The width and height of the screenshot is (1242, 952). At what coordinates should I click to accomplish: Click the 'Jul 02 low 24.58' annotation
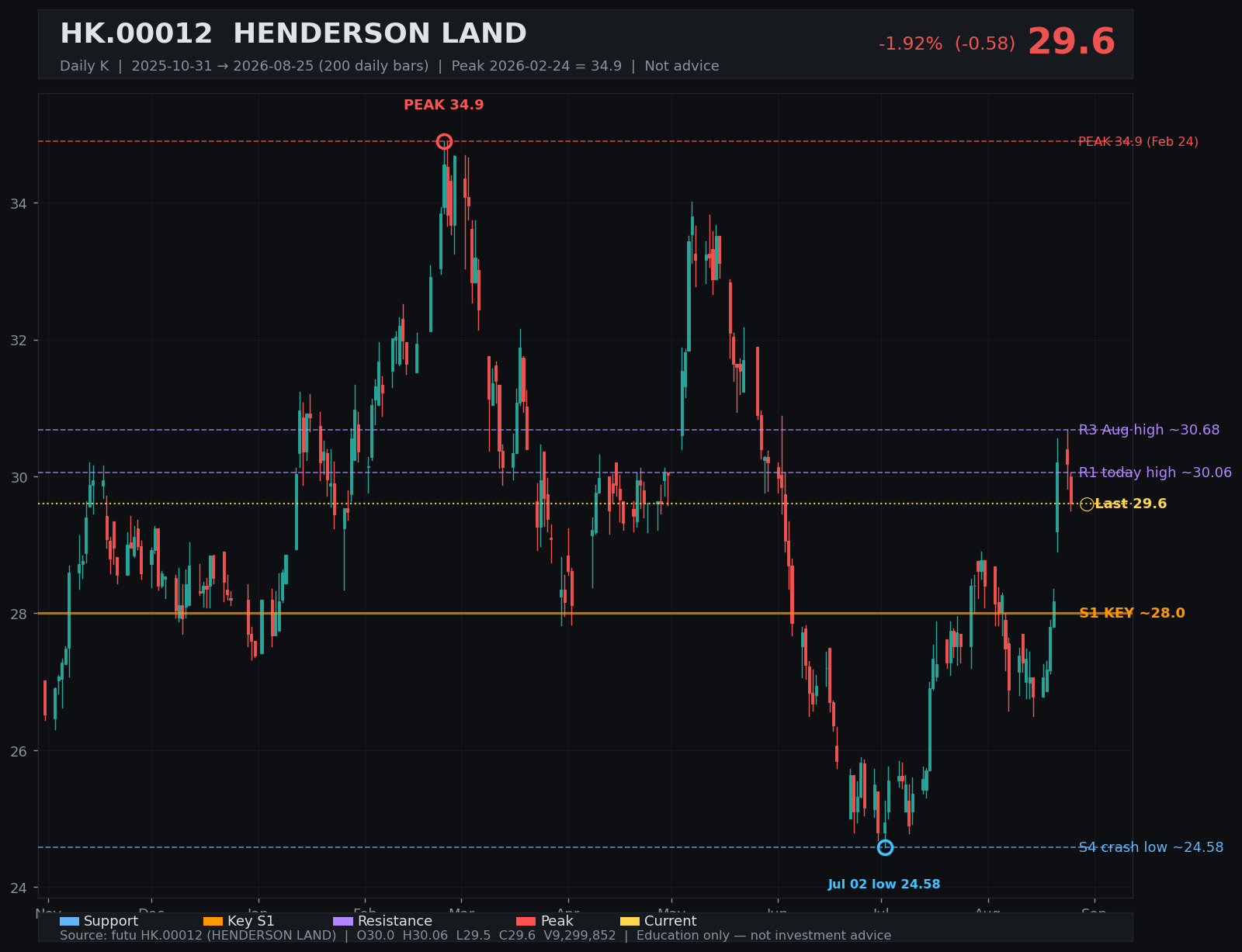tap(884, 884)
